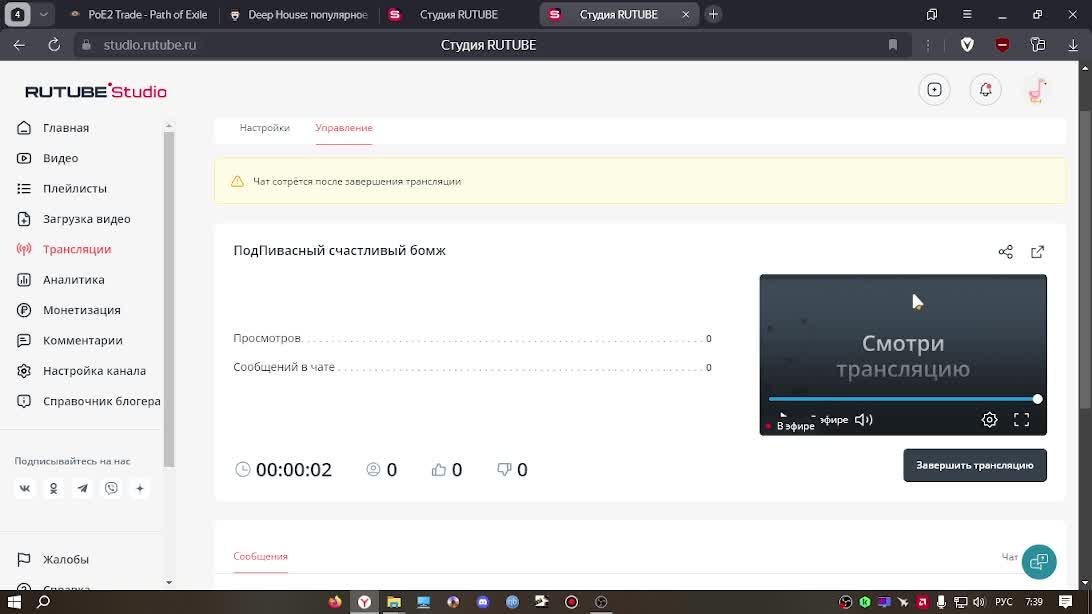Expand the browser tab group dropdown
Screen dimensions: 1092x614
tap(43, 15)
